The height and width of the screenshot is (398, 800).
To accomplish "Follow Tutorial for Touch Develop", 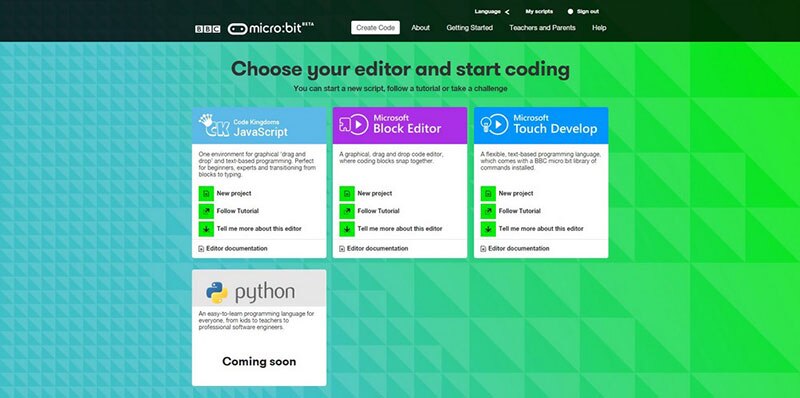I will [519, 211].
